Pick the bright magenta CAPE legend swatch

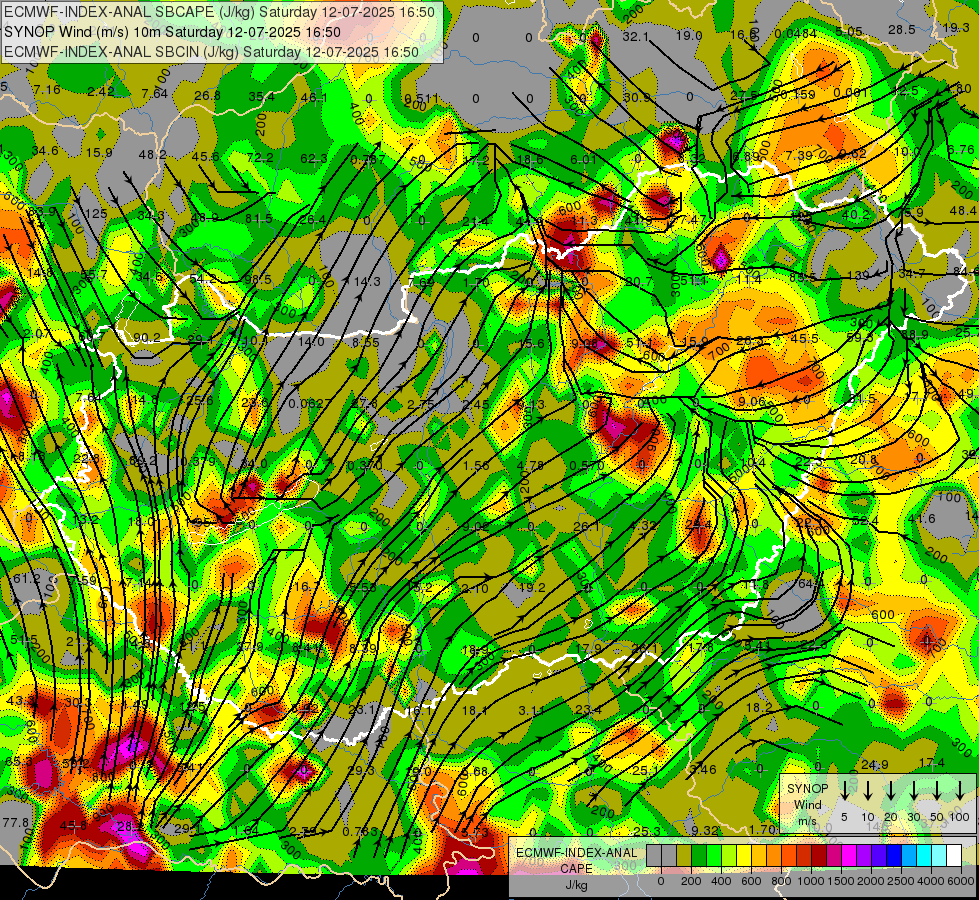coord(849,856)
